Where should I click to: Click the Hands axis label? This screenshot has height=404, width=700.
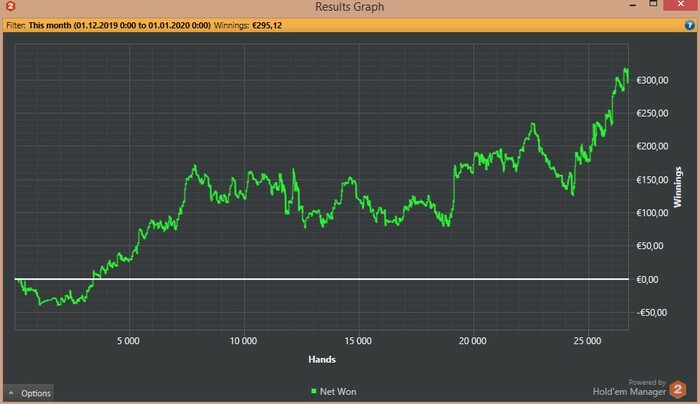tap(322, 359)
